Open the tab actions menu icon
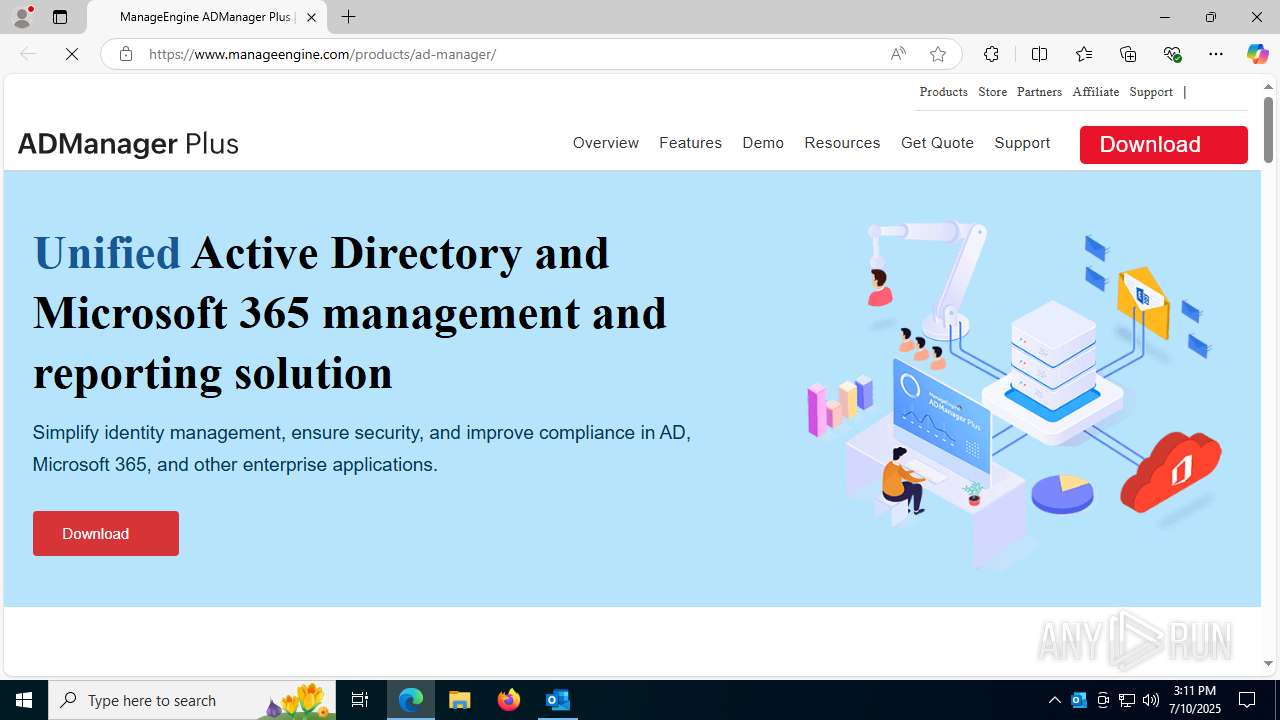Viewport: 1280px width, 720px height. coord(60,17)
